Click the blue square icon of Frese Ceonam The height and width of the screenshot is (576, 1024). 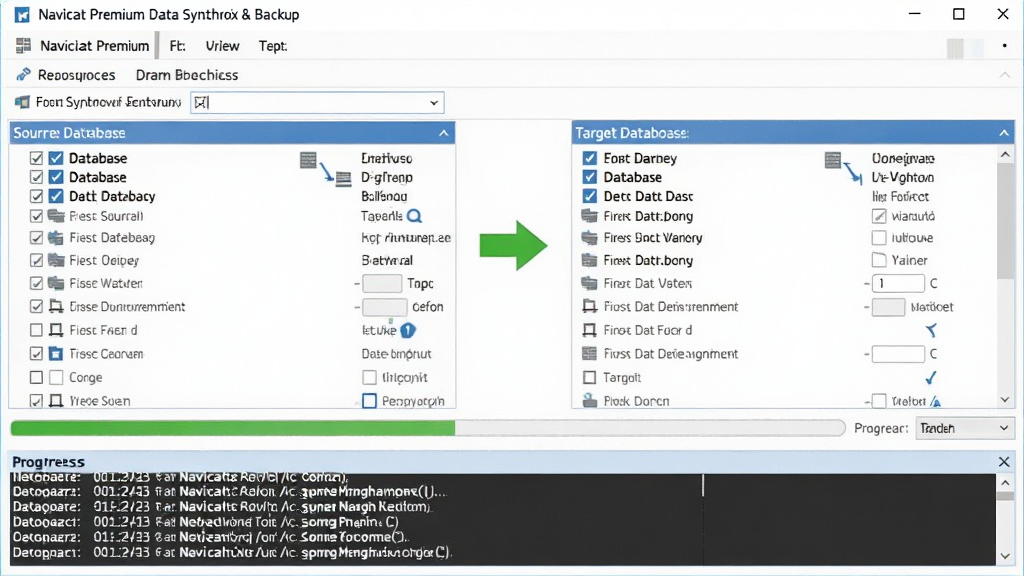coord(56,354)
